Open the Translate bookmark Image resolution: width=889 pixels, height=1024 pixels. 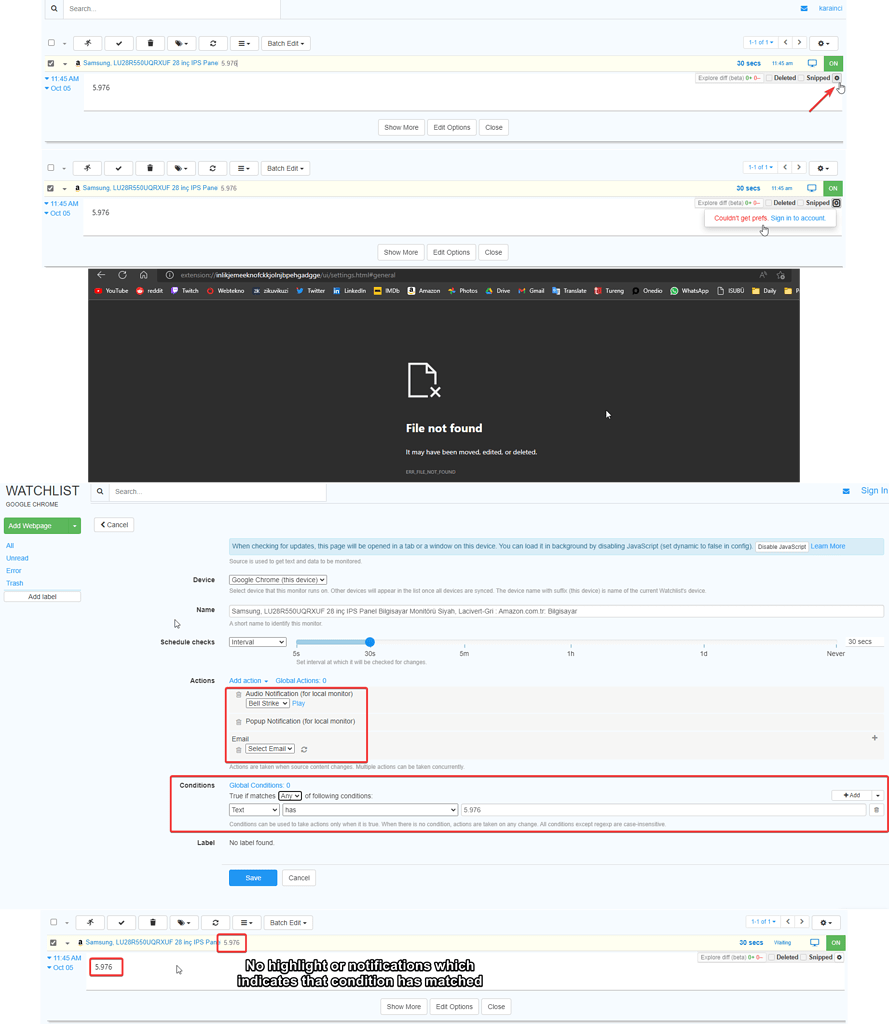569,291
